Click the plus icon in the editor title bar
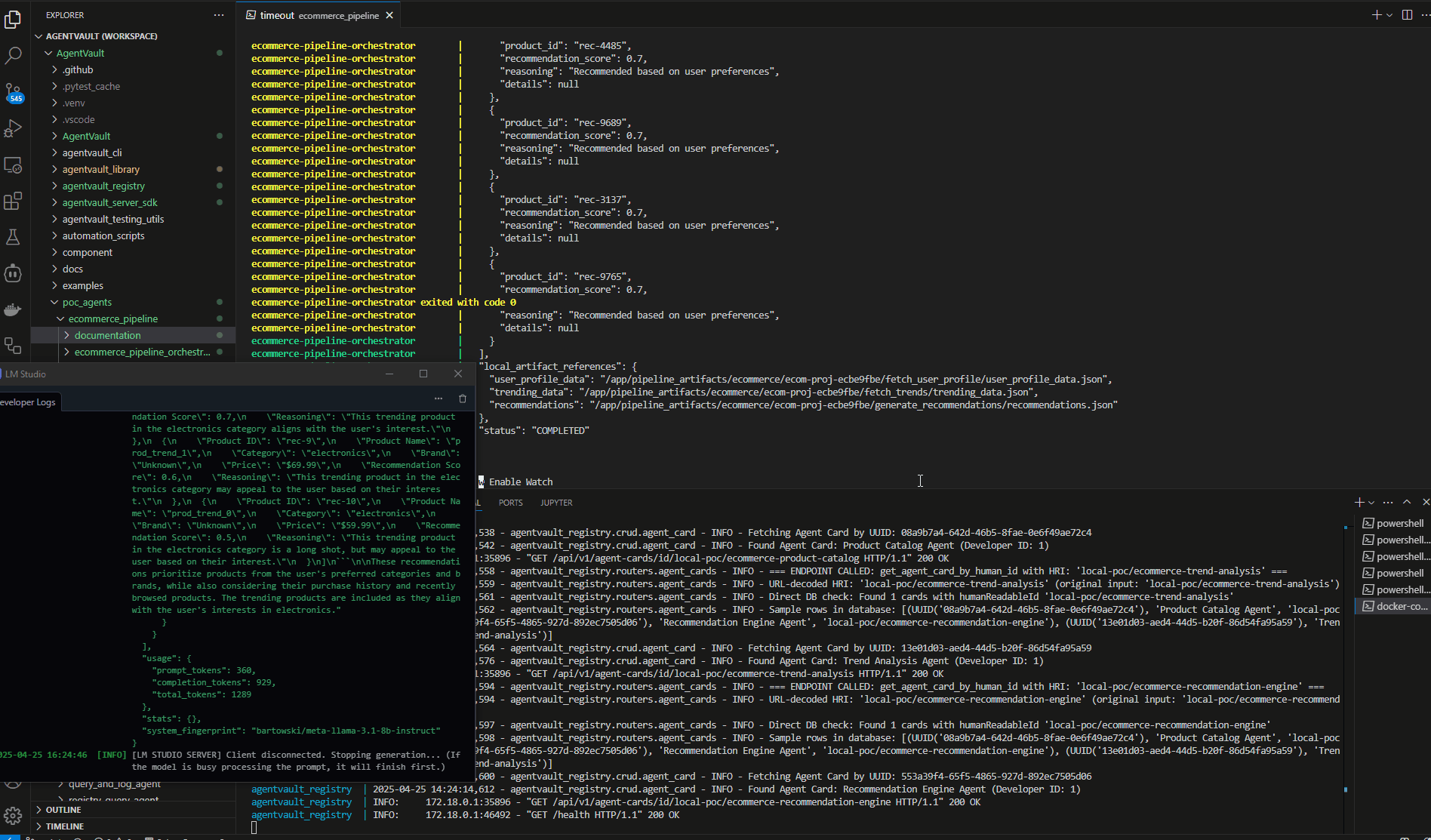1431x840 pixels. click(x=1376, y=15)
